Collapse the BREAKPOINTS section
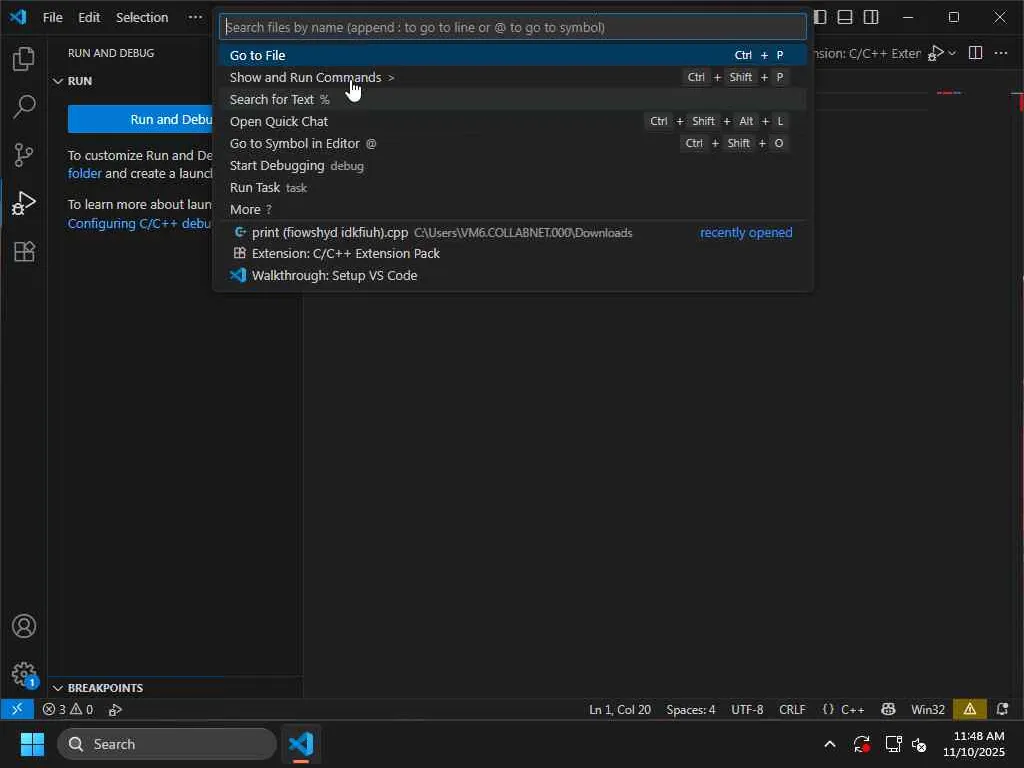 click(x=57, y=688)
